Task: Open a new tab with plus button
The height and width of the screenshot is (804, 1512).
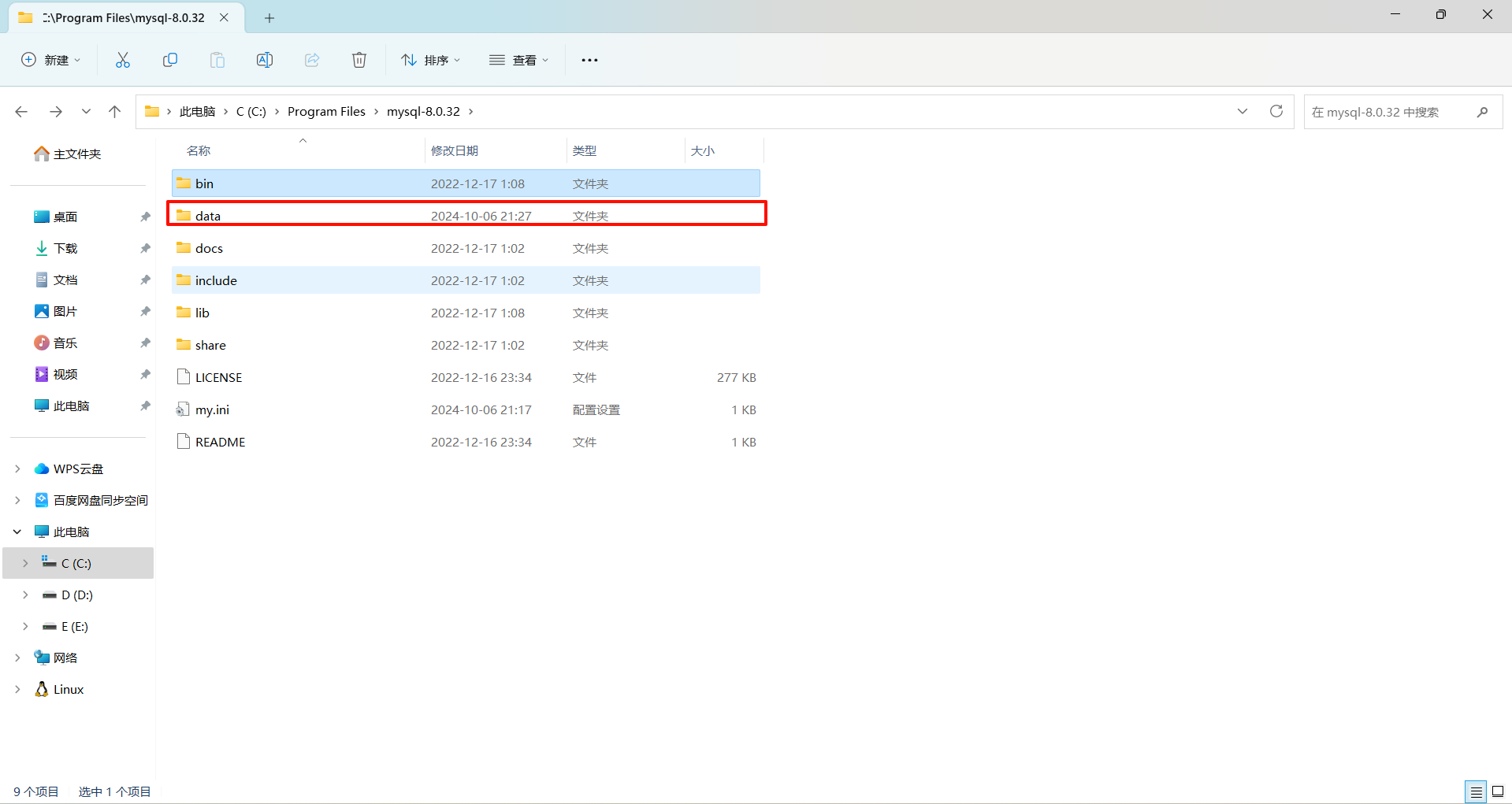Action: click(269, 17)
